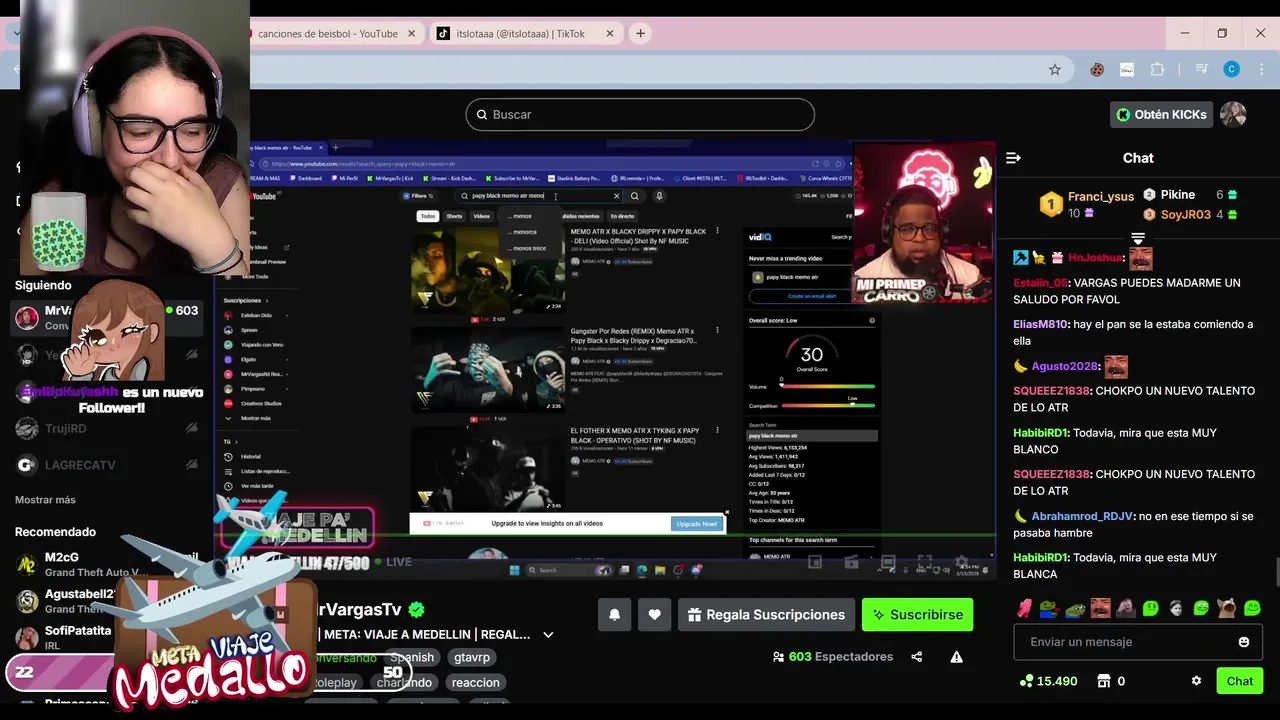Open SofiPatatita recommended channel

(x=107, y=637)
